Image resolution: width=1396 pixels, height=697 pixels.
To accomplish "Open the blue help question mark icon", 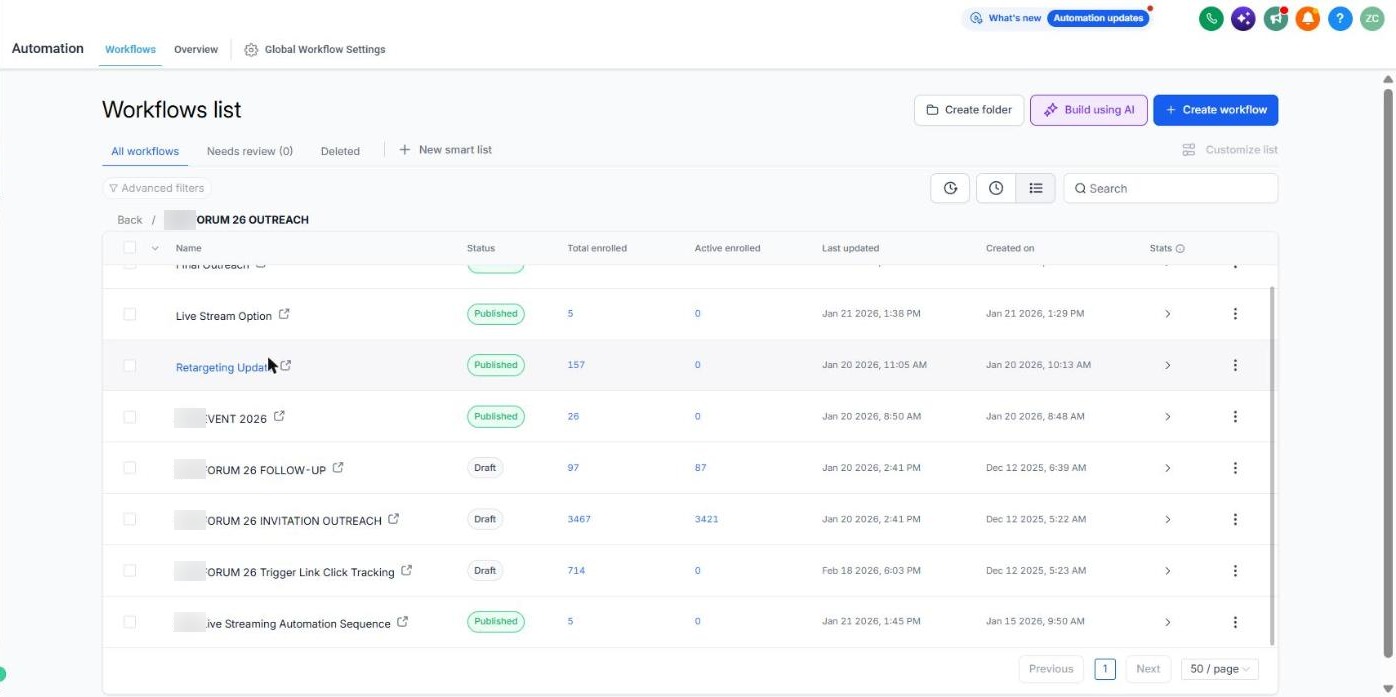I will tap(1340, 18).
